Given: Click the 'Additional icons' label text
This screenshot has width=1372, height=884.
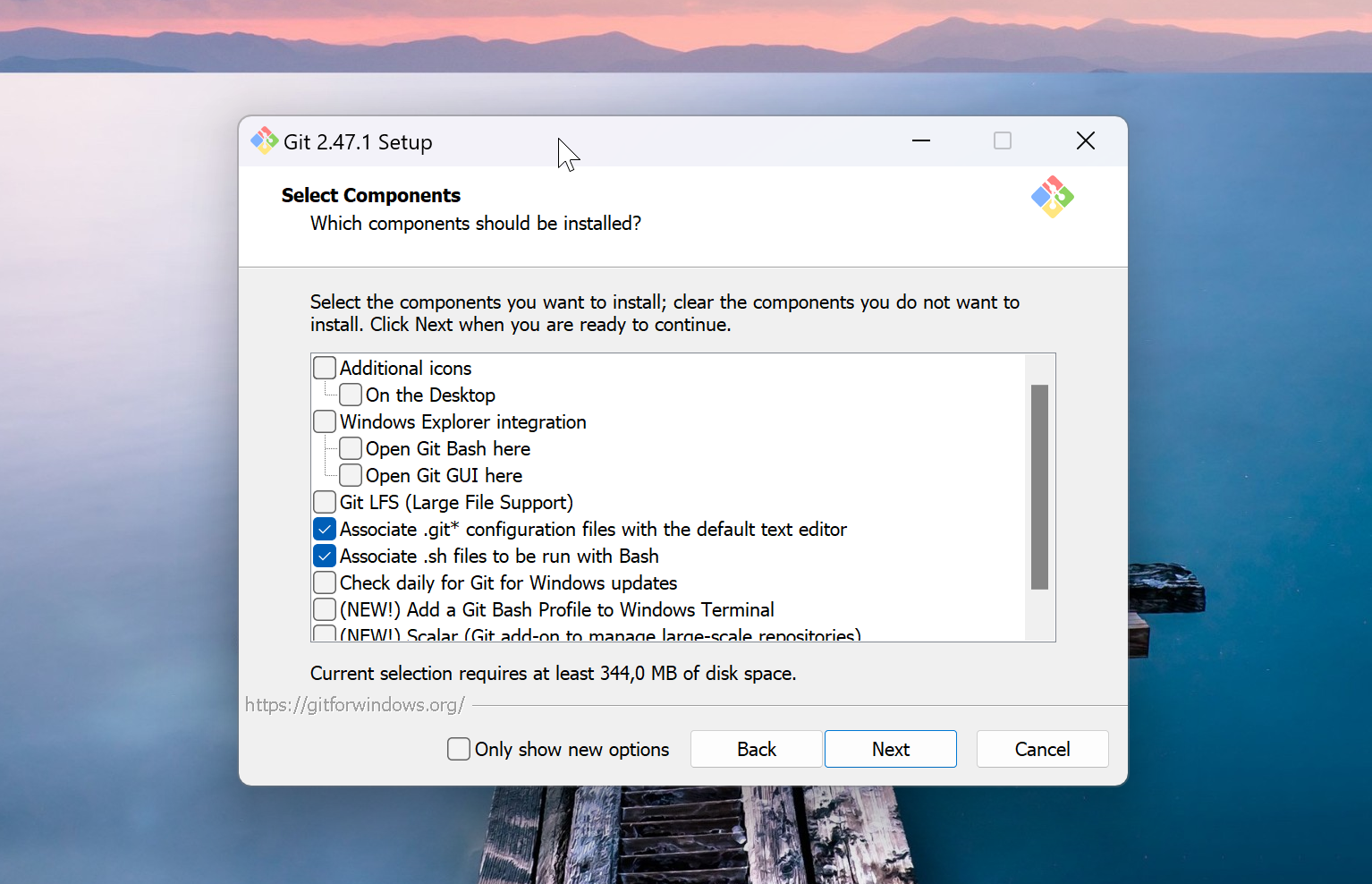Looking at the screenshot, I should coord(405,368).
